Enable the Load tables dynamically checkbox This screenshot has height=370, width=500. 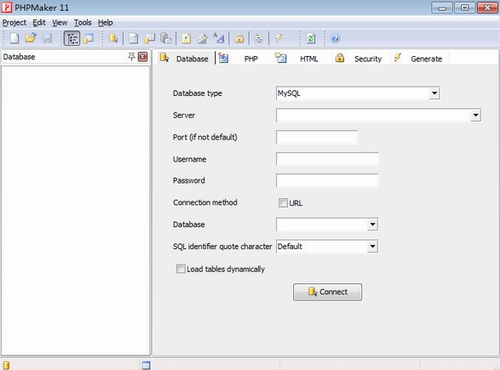pos(180,269)
